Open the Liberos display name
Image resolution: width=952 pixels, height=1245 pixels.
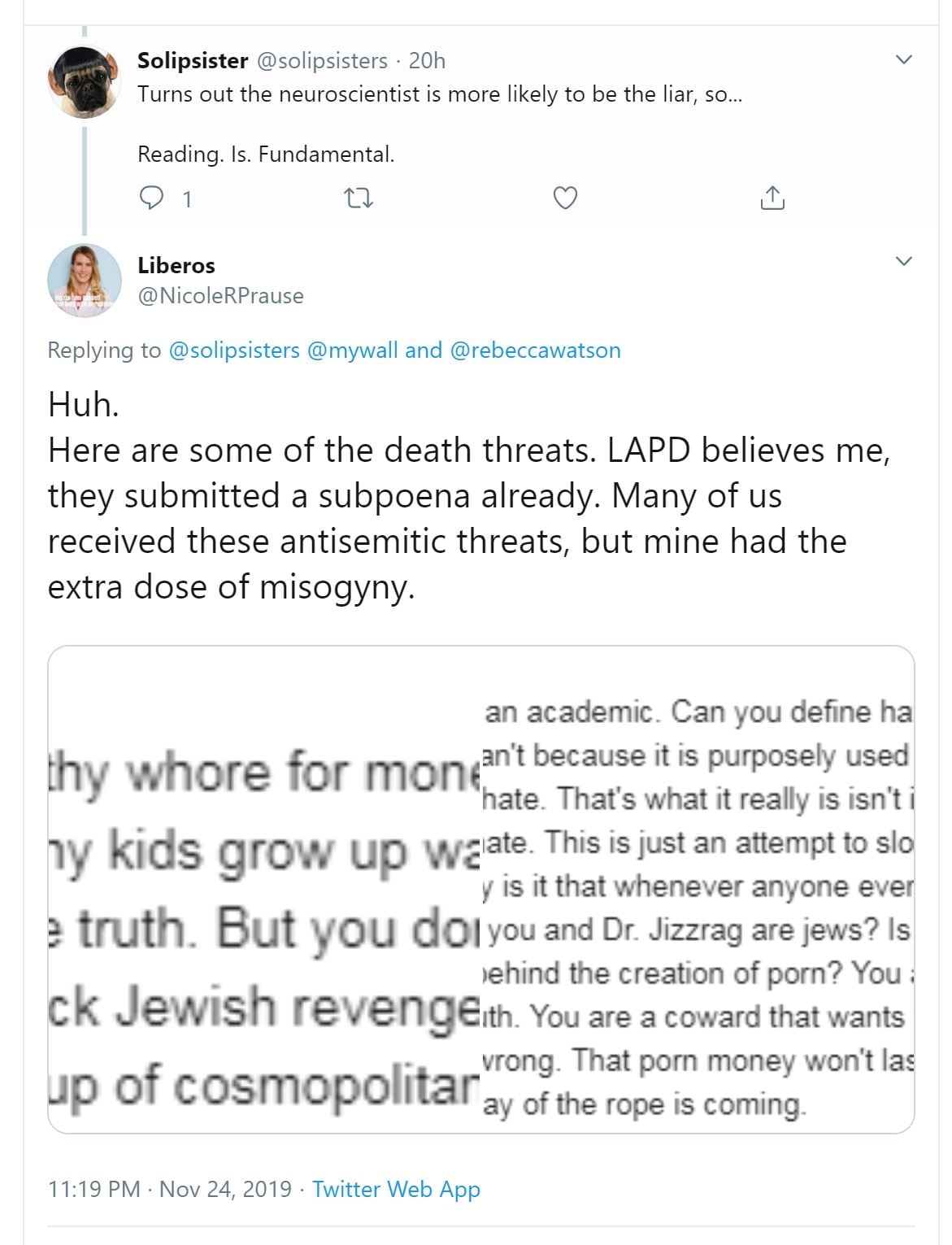pyautogui.click(x=176, y=265)
